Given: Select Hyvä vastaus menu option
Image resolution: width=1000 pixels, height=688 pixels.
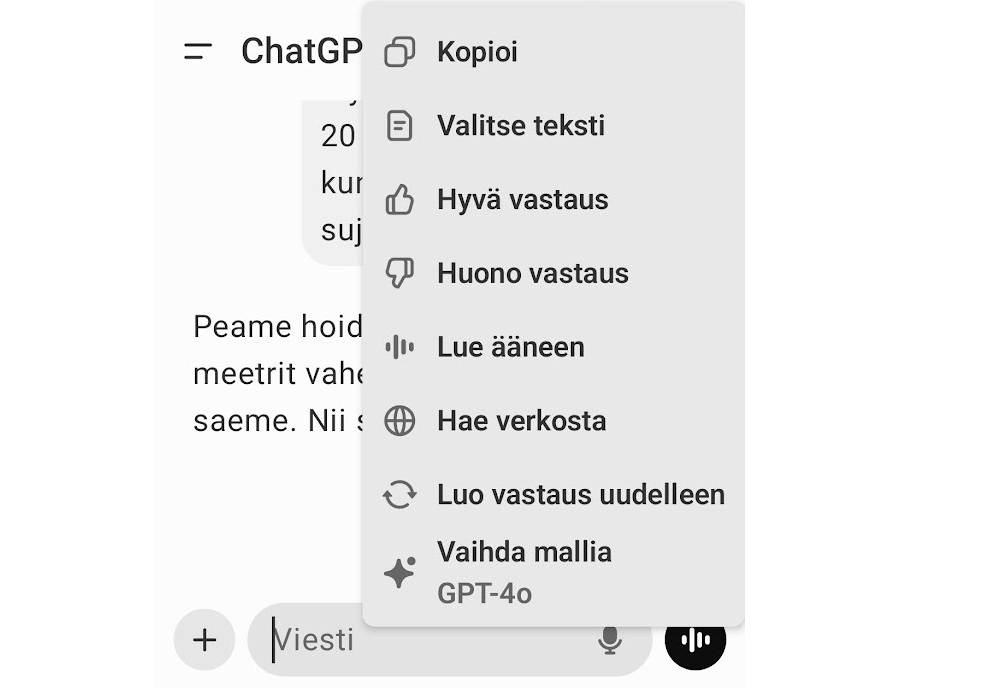Looking at the screenshot, I should (522, 200).
